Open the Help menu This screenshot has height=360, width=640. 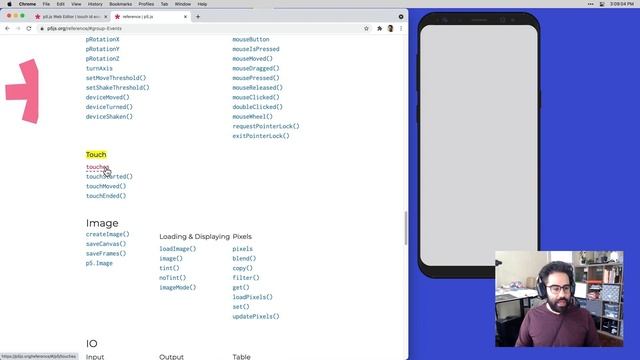click(x=202, y=4)
